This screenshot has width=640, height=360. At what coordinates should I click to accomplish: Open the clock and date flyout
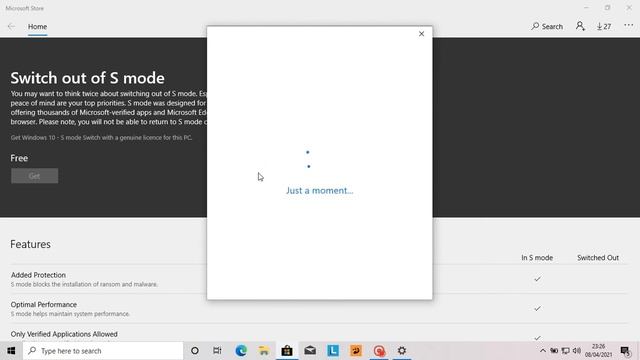[x=598, y=351]
